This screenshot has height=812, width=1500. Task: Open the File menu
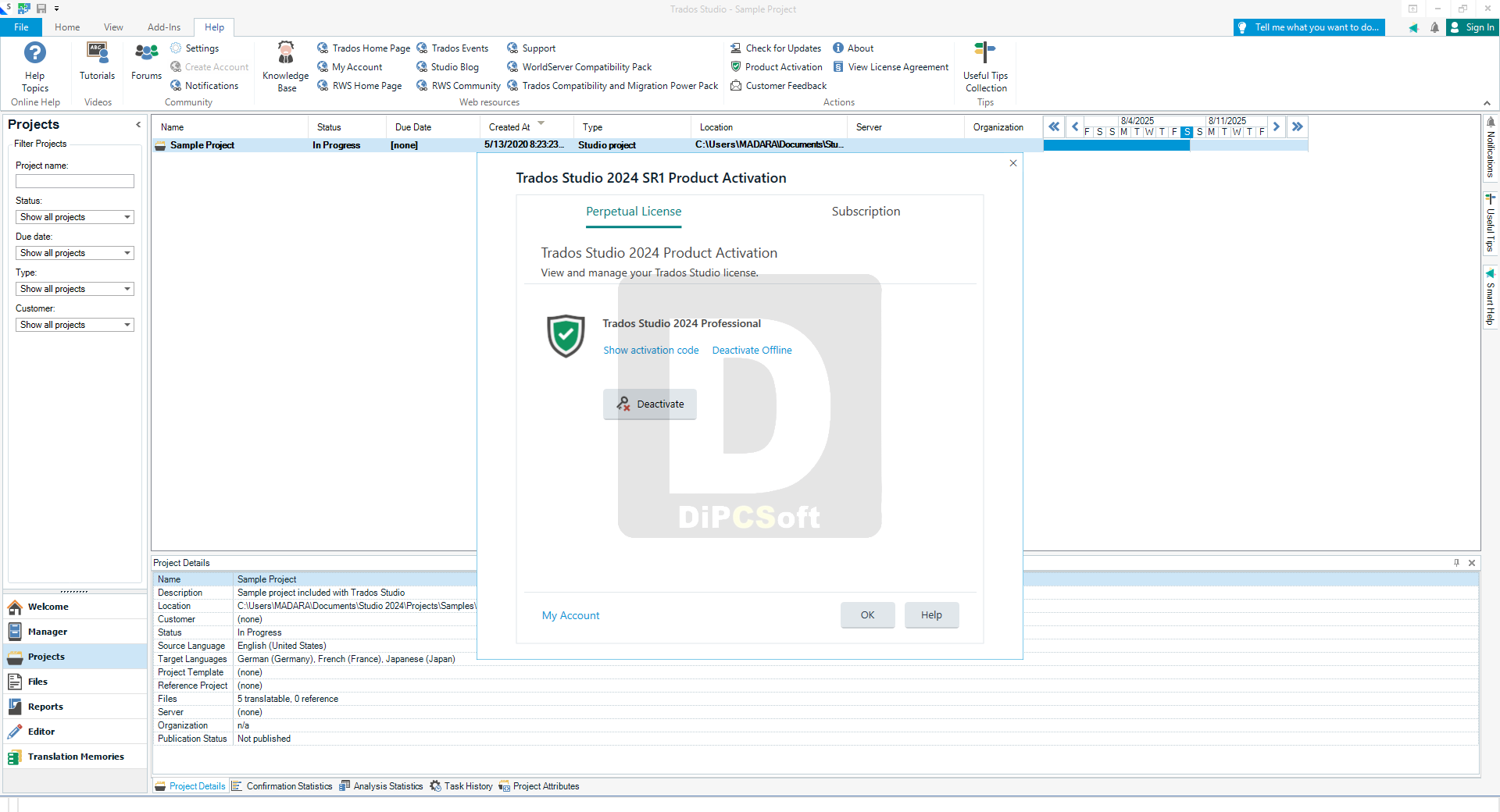click(x=21, y=27)
